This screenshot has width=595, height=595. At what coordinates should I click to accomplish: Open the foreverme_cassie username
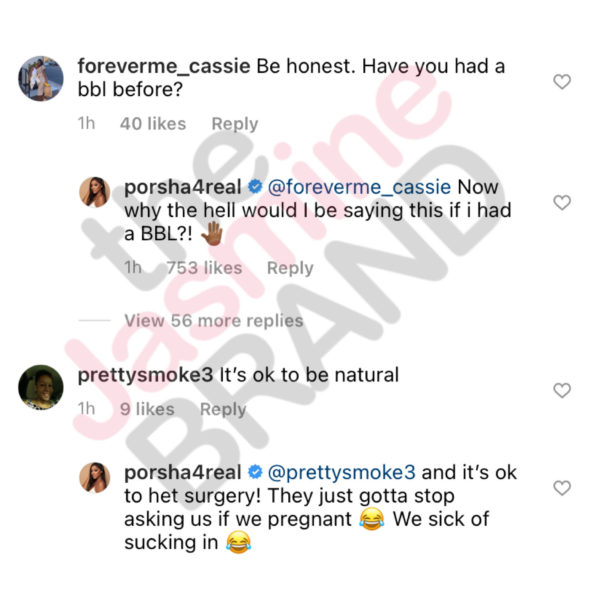click(x=164, y=67)
